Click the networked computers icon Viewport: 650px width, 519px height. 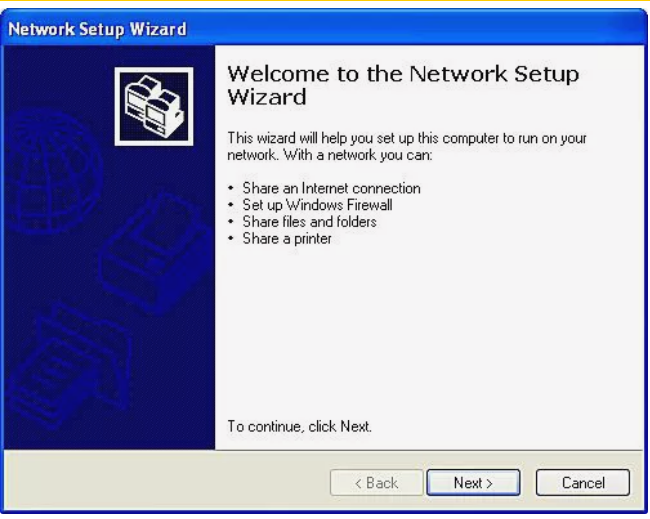click(154, 107)
